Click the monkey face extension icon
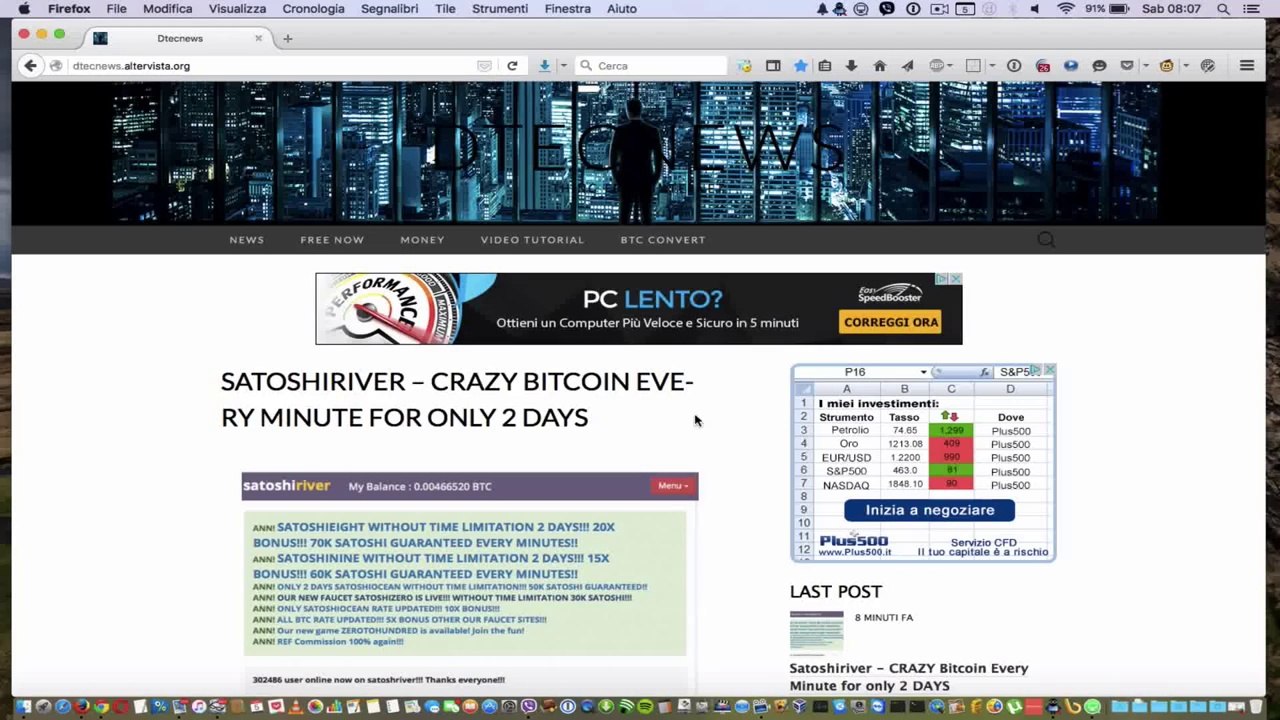 tap(1166, 66)
